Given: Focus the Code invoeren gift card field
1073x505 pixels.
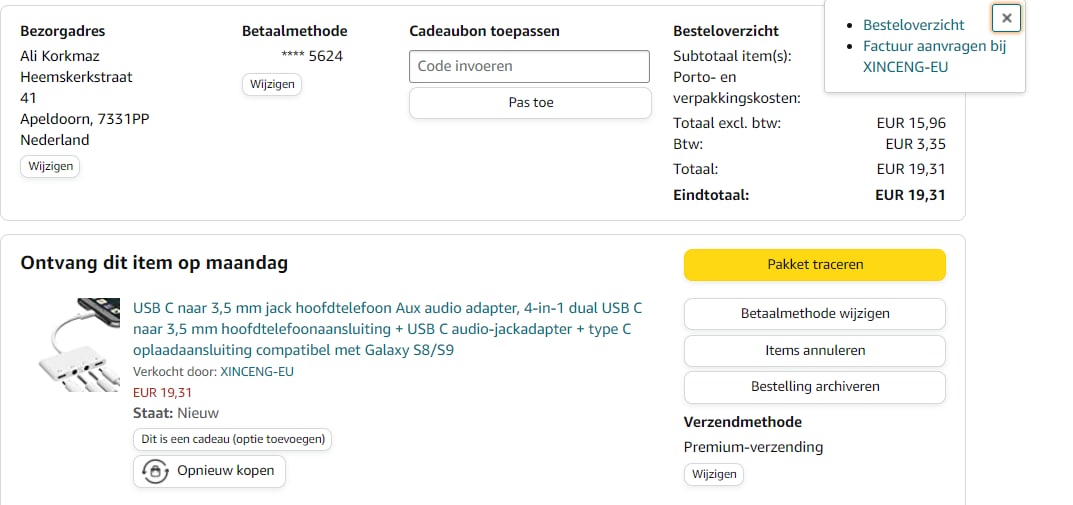Looking at the screenshot, I should (530, 67).
